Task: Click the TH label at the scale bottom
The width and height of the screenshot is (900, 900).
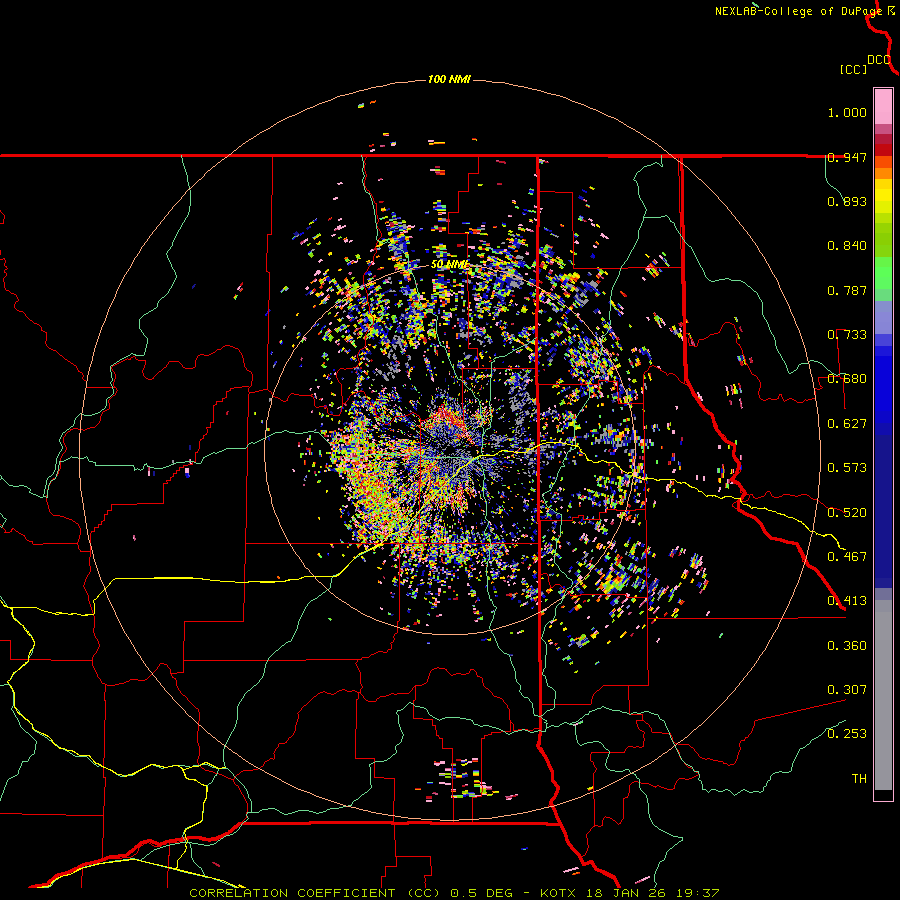Action: coord(859,779)
